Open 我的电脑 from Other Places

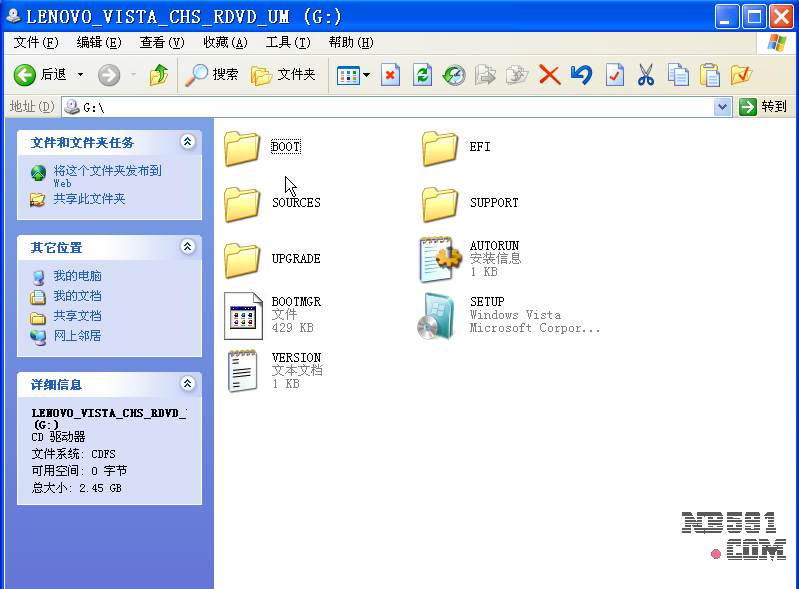[x=77, y=276]
